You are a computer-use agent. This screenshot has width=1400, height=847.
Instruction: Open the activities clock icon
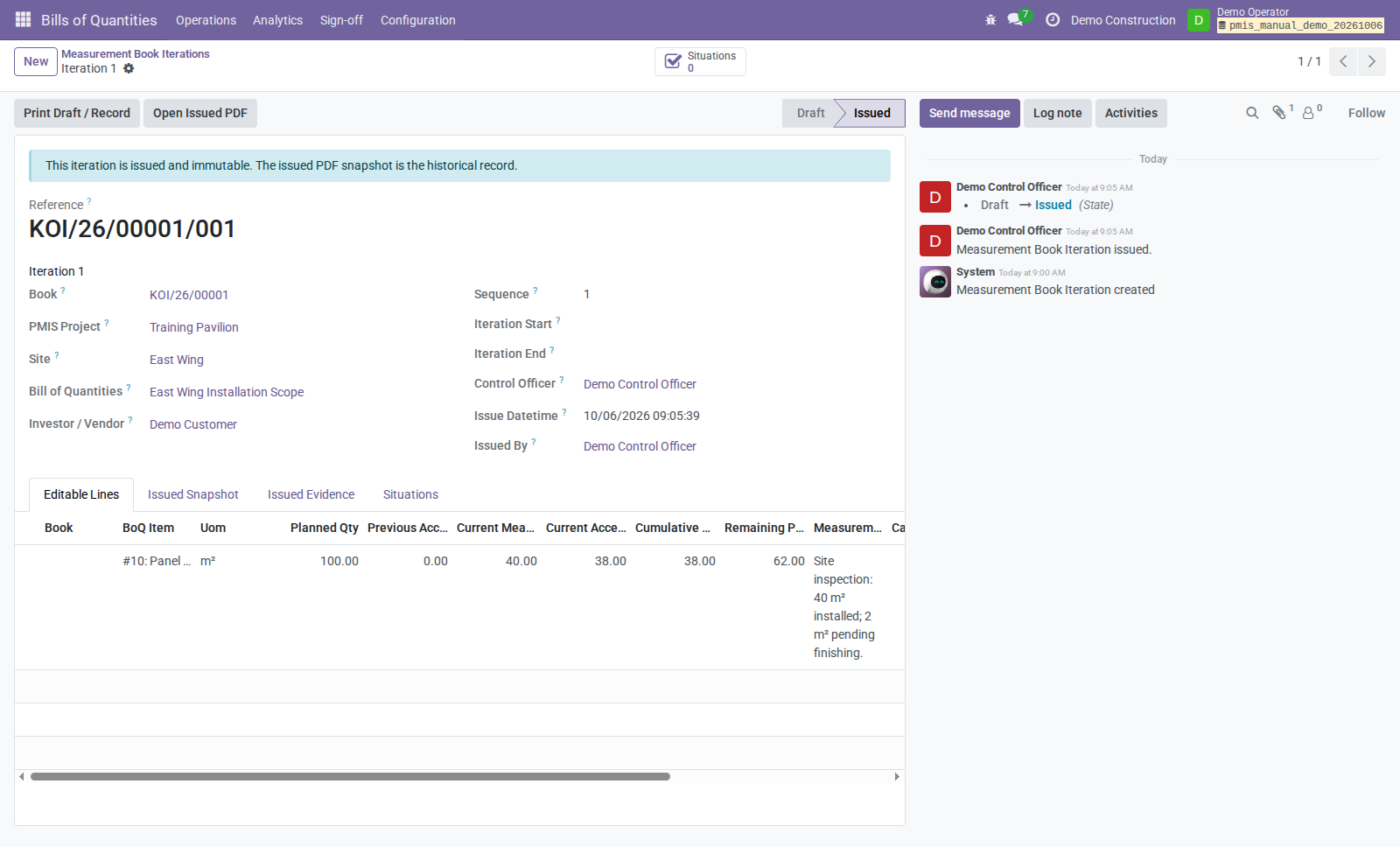click(x=1053, y=19)
